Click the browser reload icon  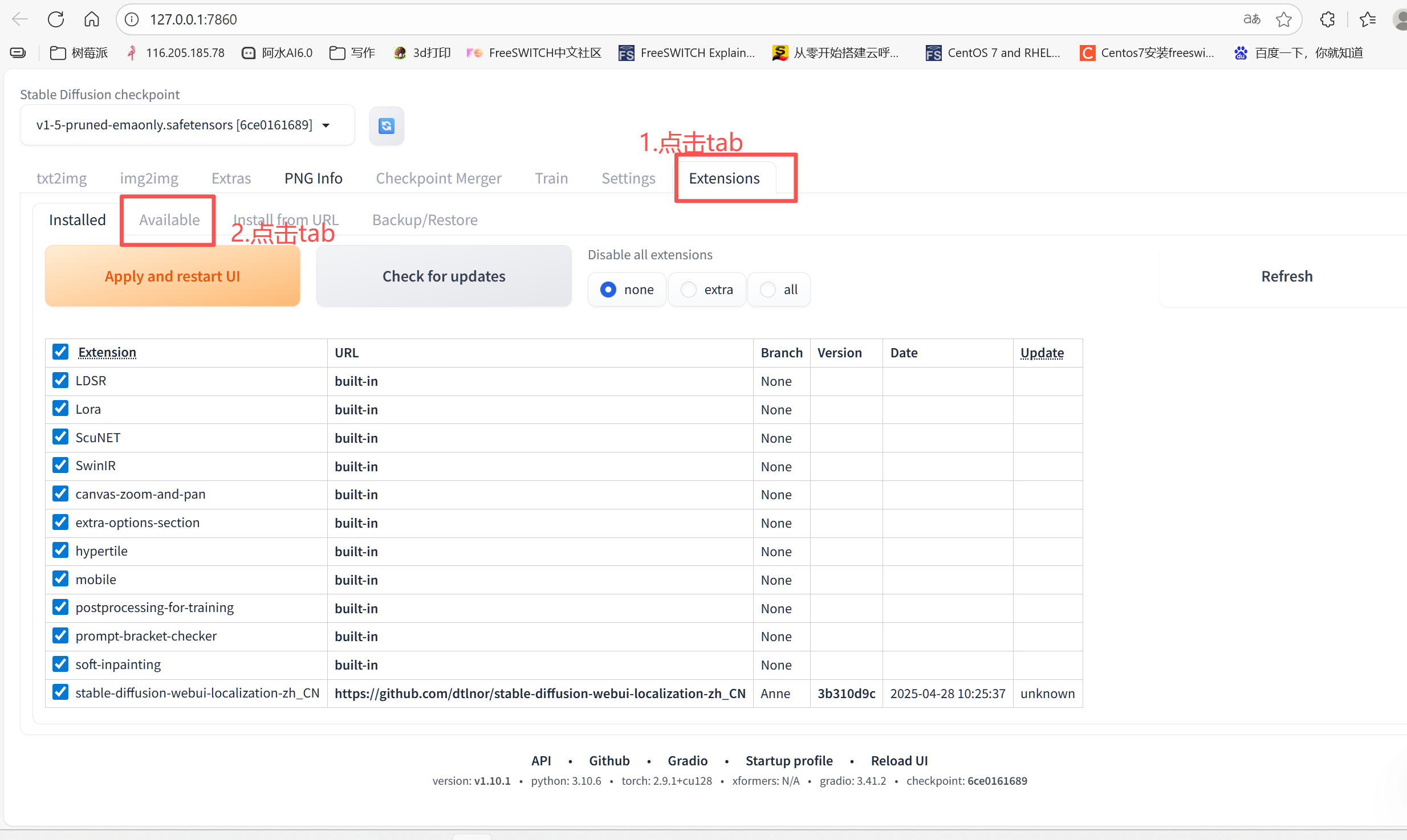[x=56, y=19]
